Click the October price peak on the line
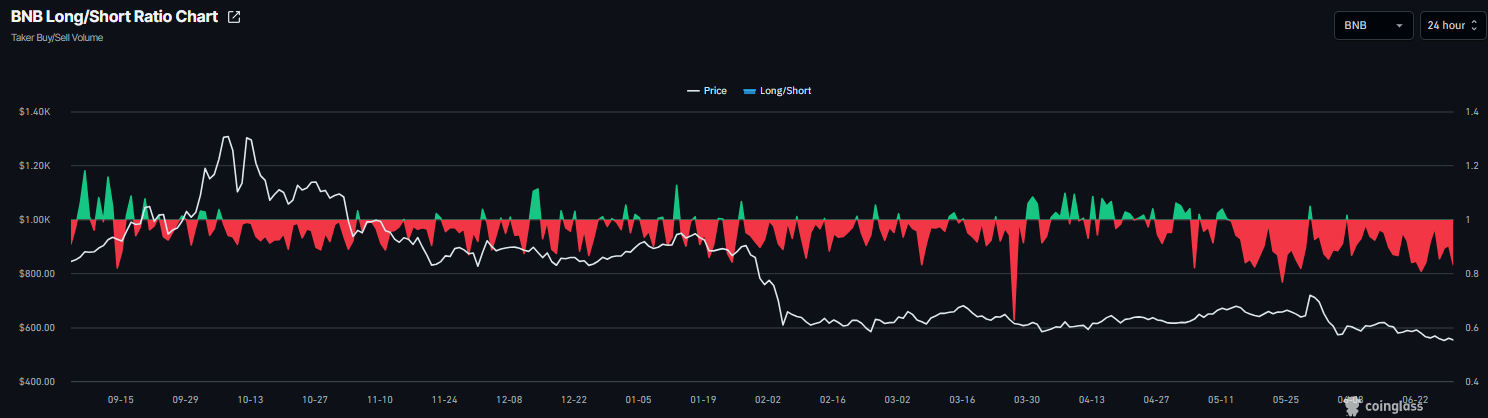This screenshot has height=418, width=1488. coord(226,137)
